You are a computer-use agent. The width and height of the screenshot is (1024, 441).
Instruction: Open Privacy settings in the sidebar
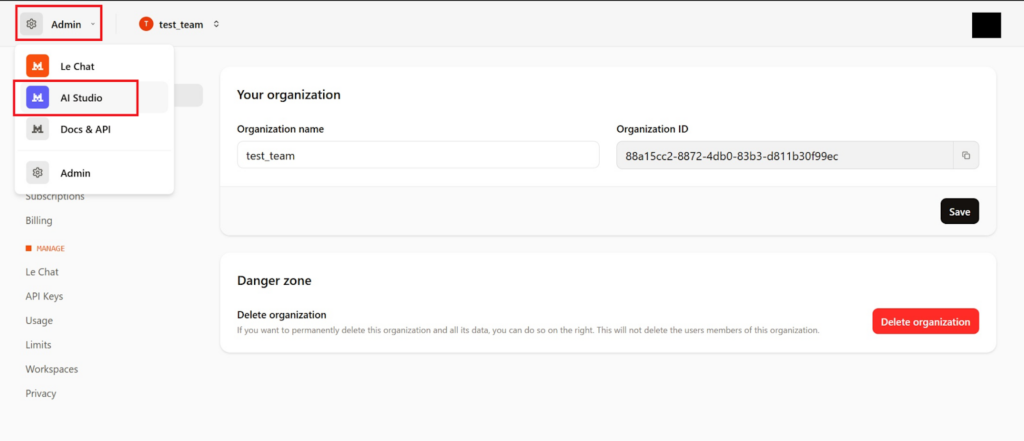click(x=41, y=393)
